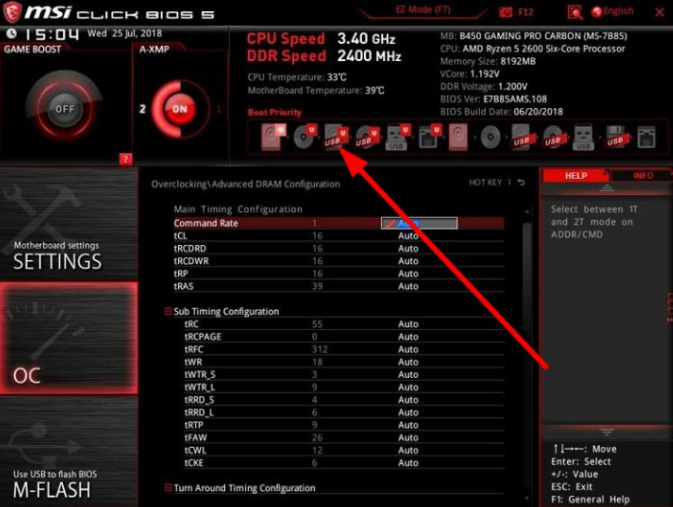Collapse the Sub Timing Configuration section

[x=169, y=311]
